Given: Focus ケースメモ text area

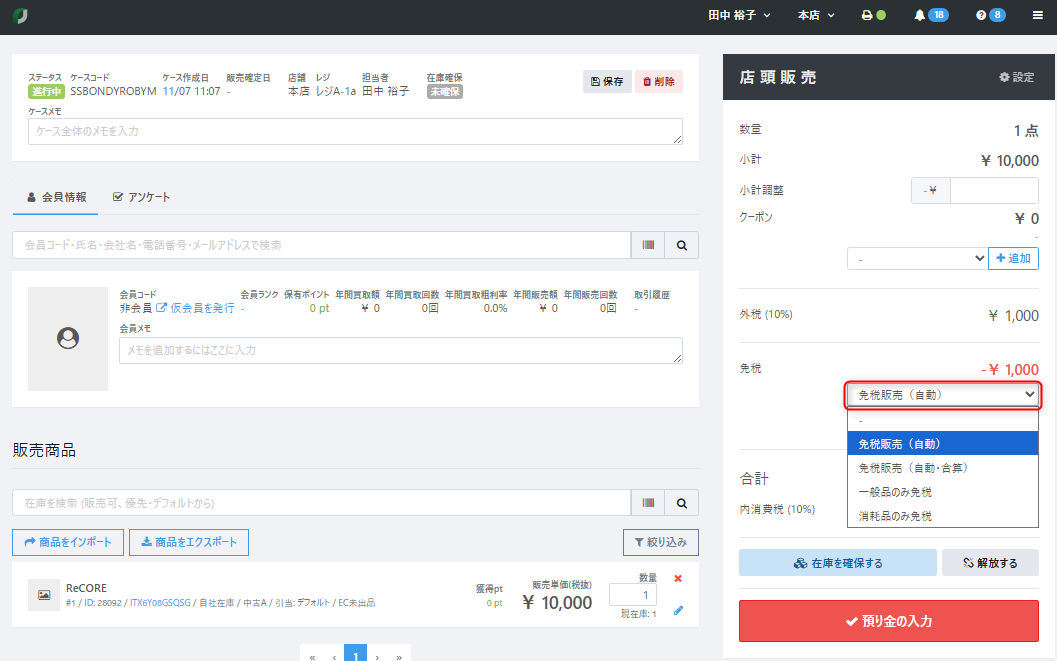Looking at the screenshot, I should click(355, 131).
